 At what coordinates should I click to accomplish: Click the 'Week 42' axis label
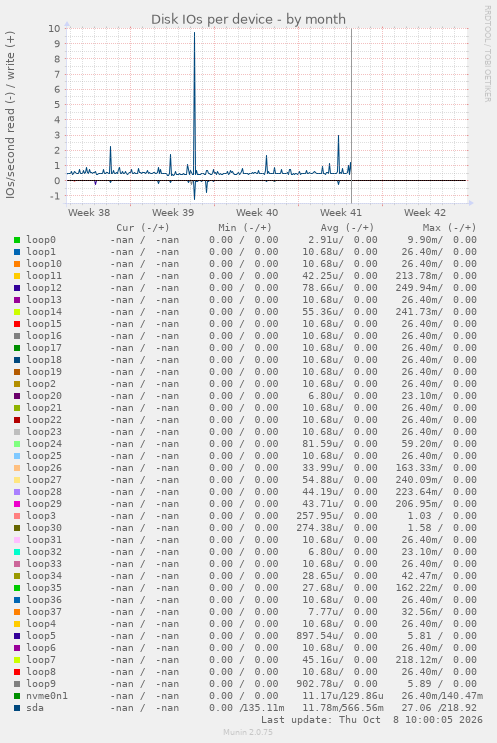click(425, 213)
